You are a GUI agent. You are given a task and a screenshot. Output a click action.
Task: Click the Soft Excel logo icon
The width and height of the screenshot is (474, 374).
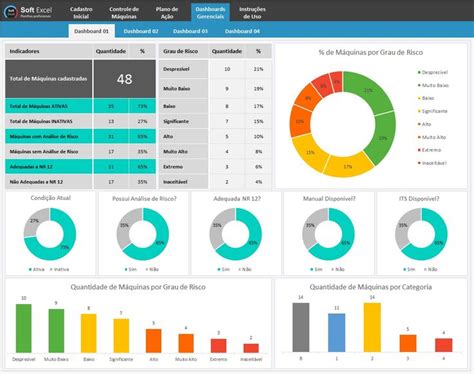point(11,12)
